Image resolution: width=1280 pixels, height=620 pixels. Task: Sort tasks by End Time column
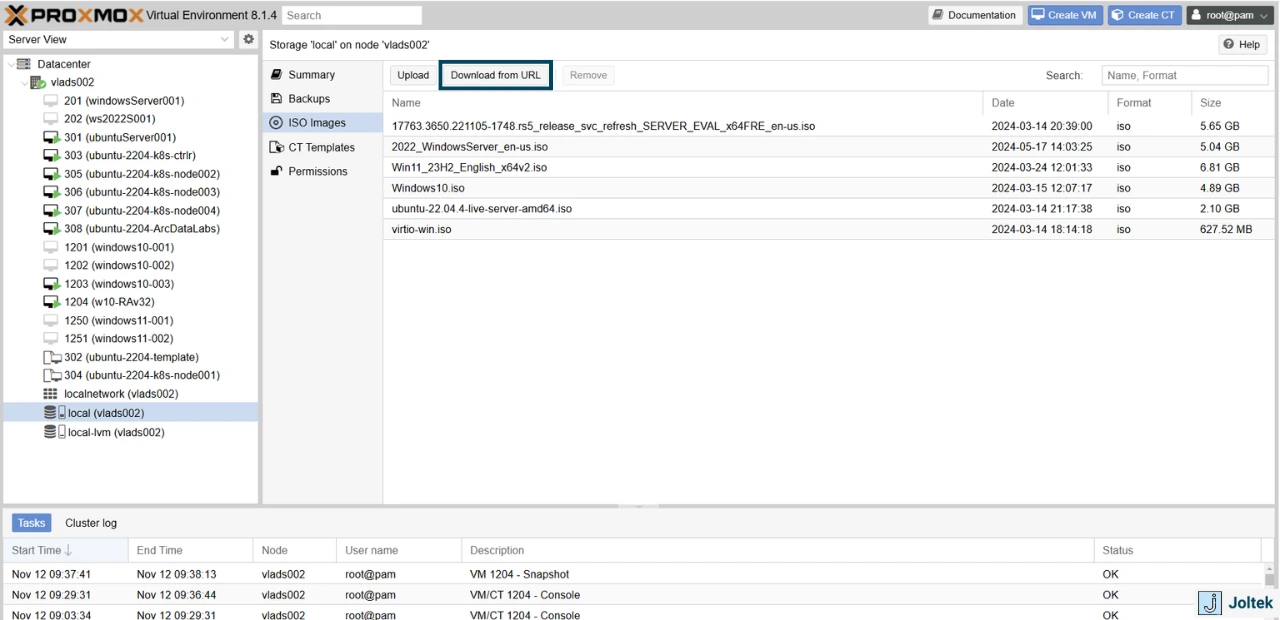(190, 550)
